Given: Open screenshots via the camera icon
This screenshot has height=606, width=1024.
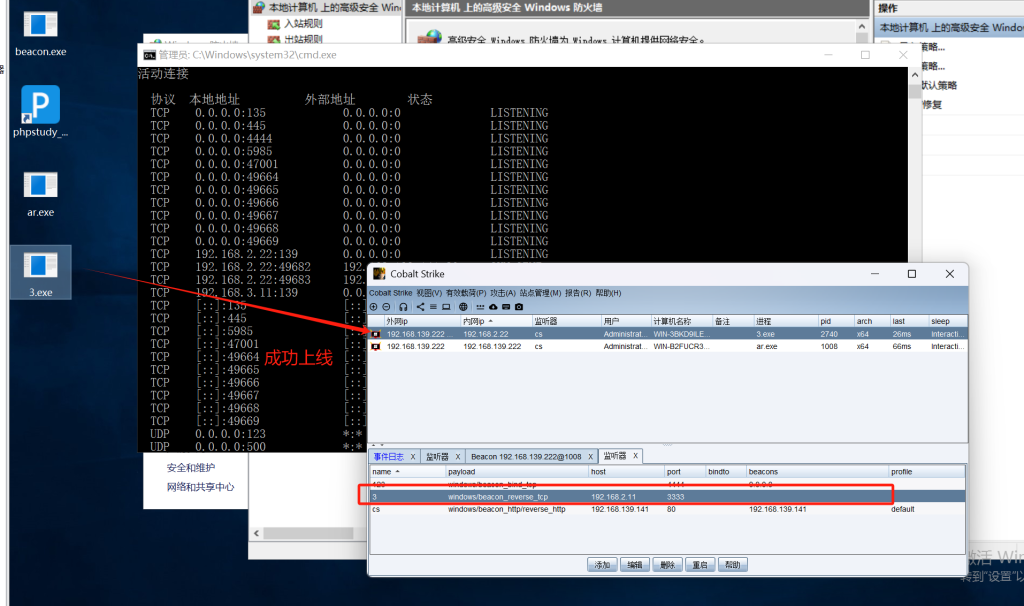Looking at the screenshot, I should point(519,307).
